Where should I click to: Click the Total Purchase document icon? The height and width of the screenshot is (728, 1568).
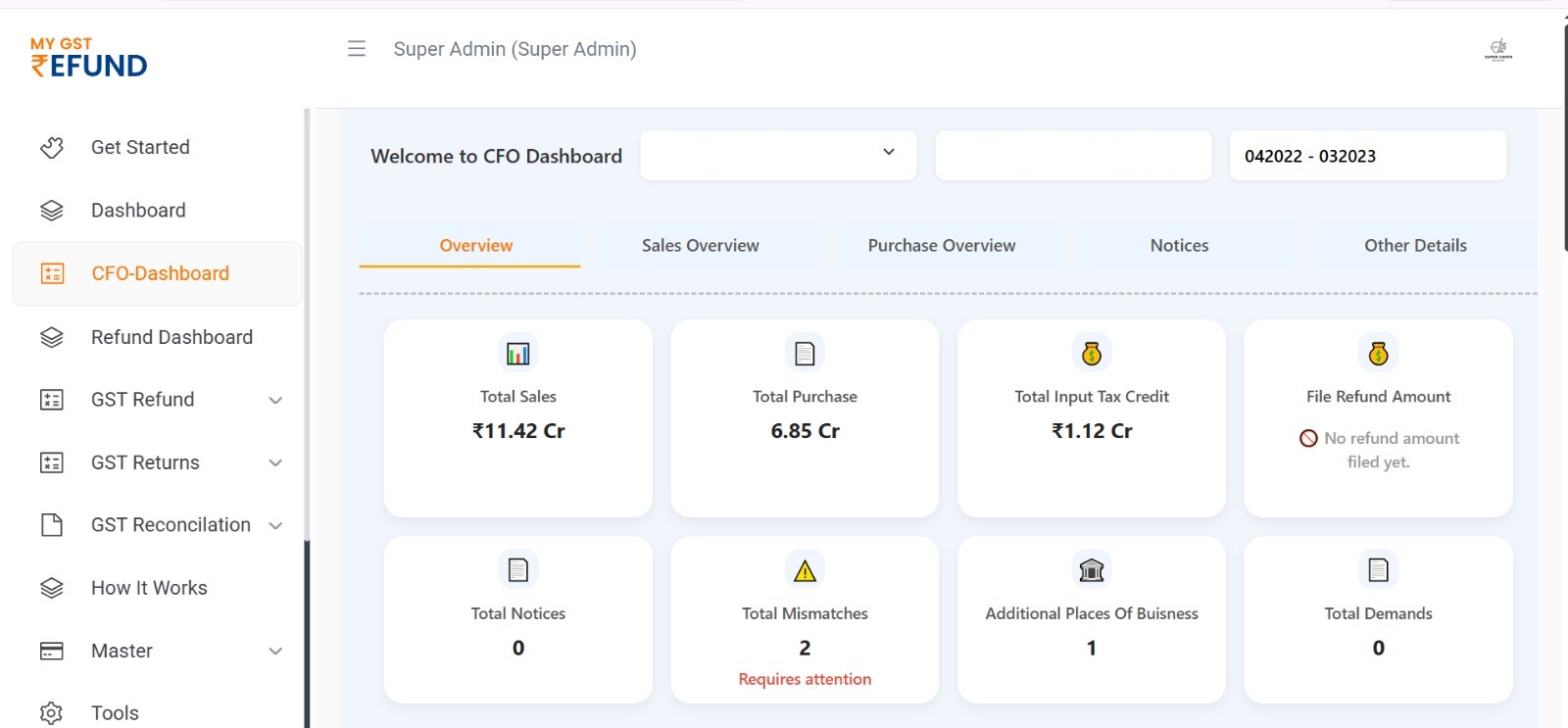click(x=806, y=353)
